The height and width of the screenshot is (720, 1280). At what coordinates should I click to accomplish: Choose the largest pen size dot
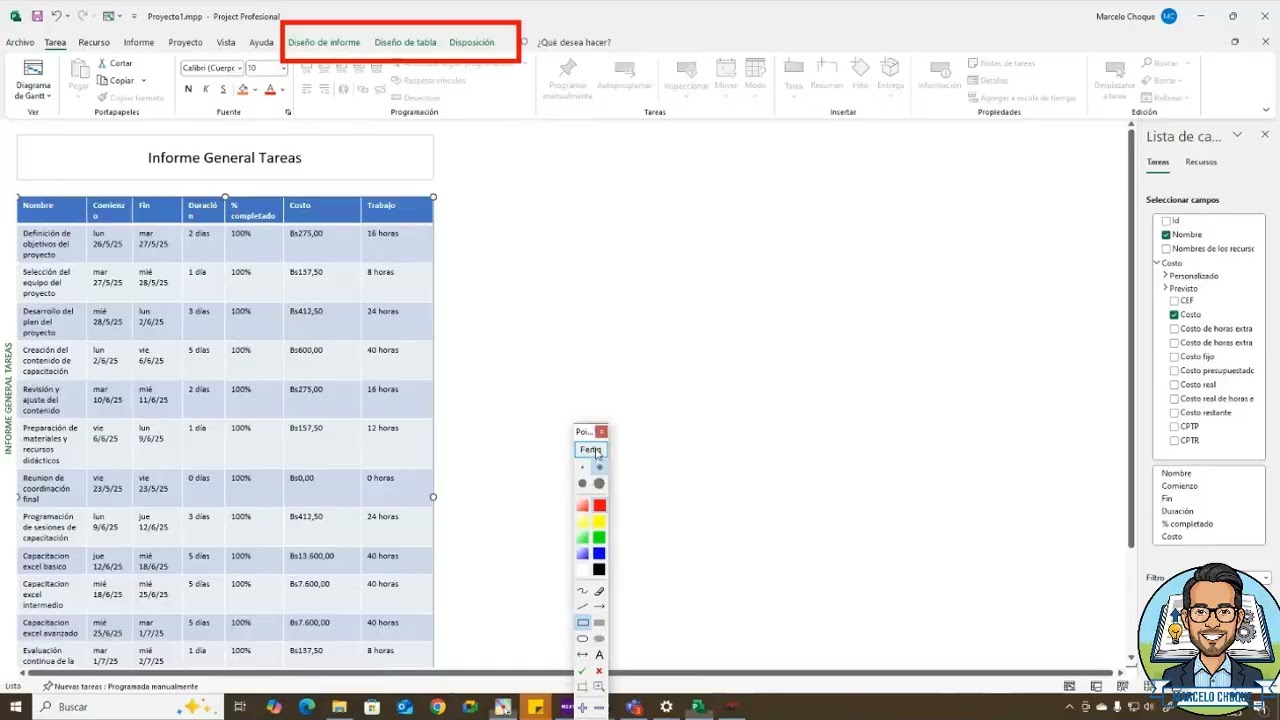click(x=599, y=483)
